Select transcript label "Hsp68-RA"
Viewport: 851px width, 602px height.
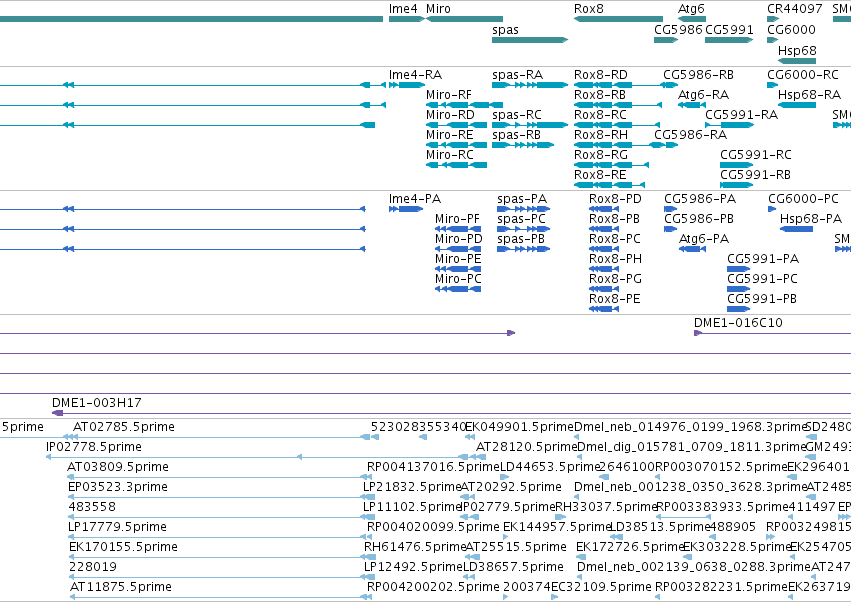click(809, 95)
